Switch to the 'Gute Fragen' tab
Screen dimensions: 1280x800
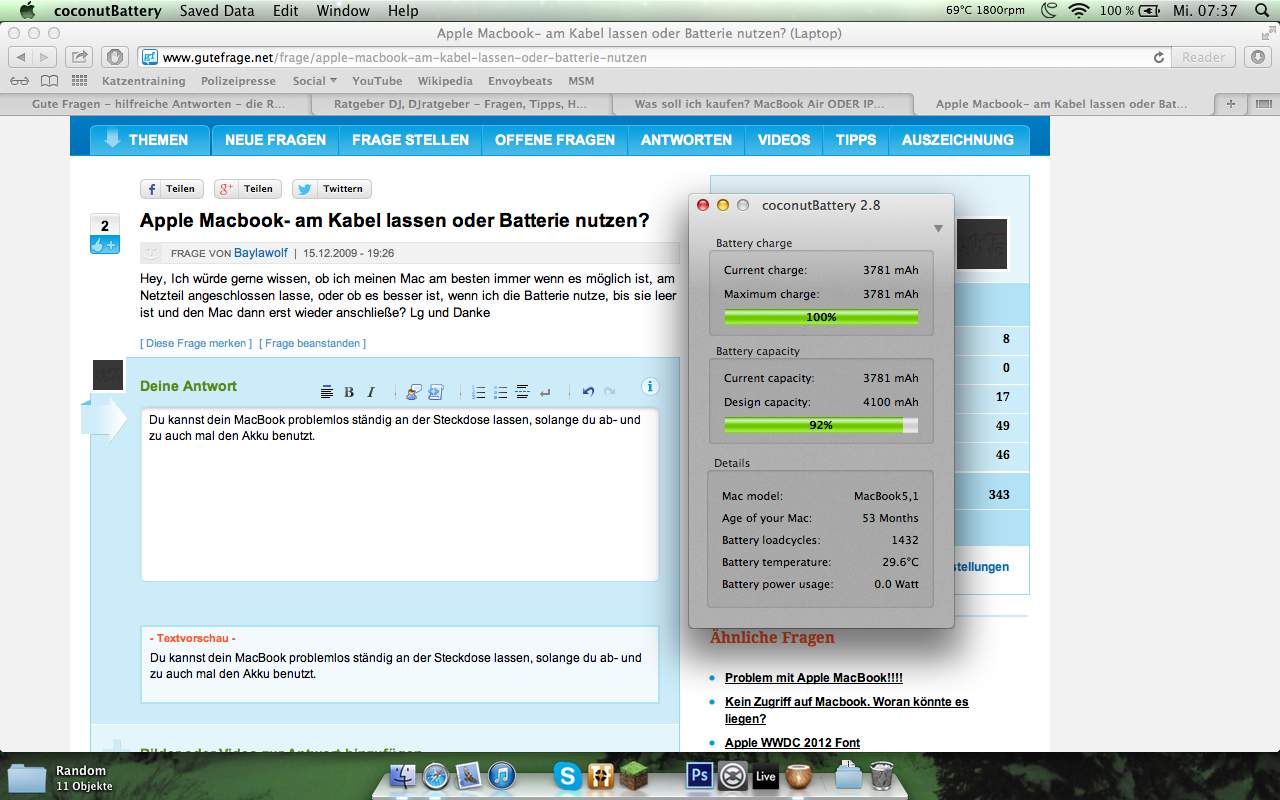tap(158, 104)
